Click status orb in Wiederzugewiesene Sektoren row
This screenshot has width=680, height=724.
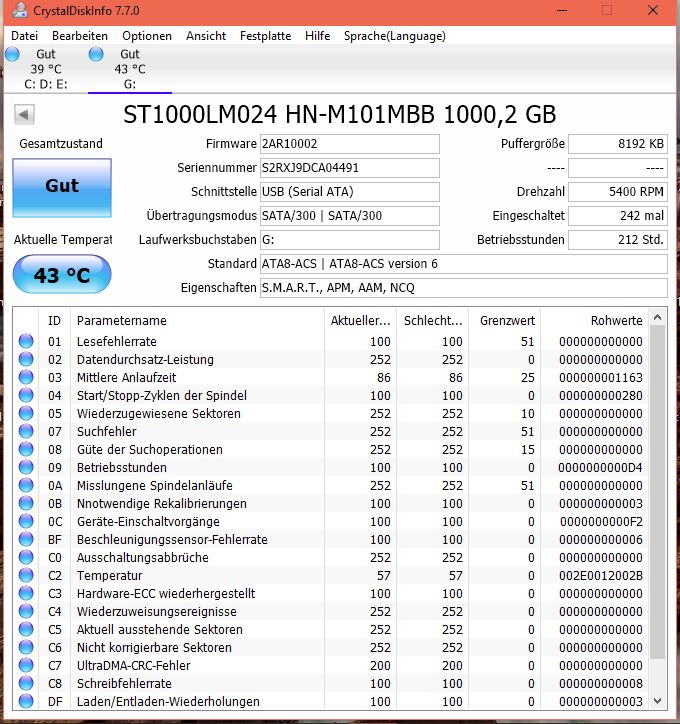[26, 413]
